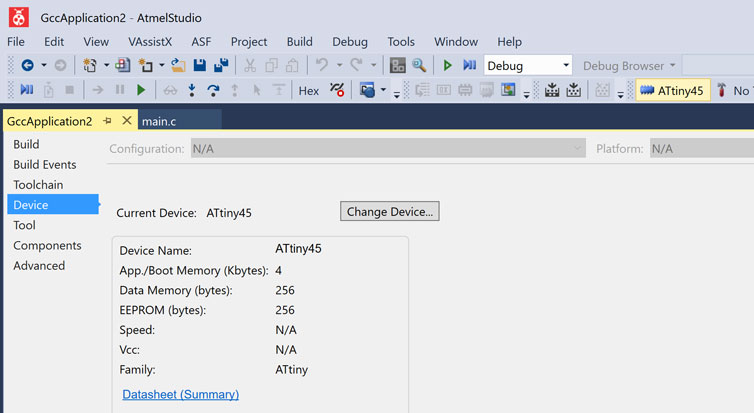Open the Window menu

coord(456,42)
